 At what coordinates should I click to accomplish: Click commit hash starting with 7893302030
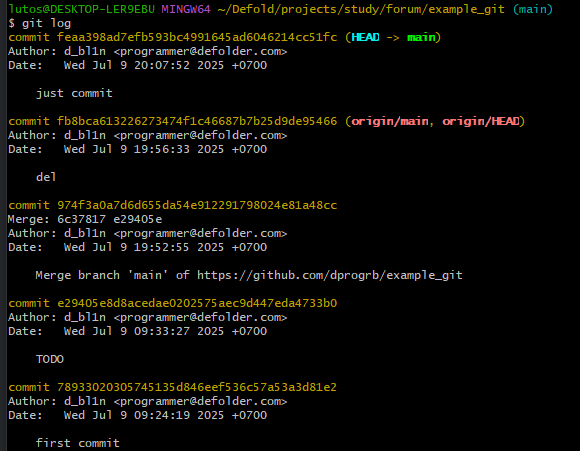pos(197,387)
